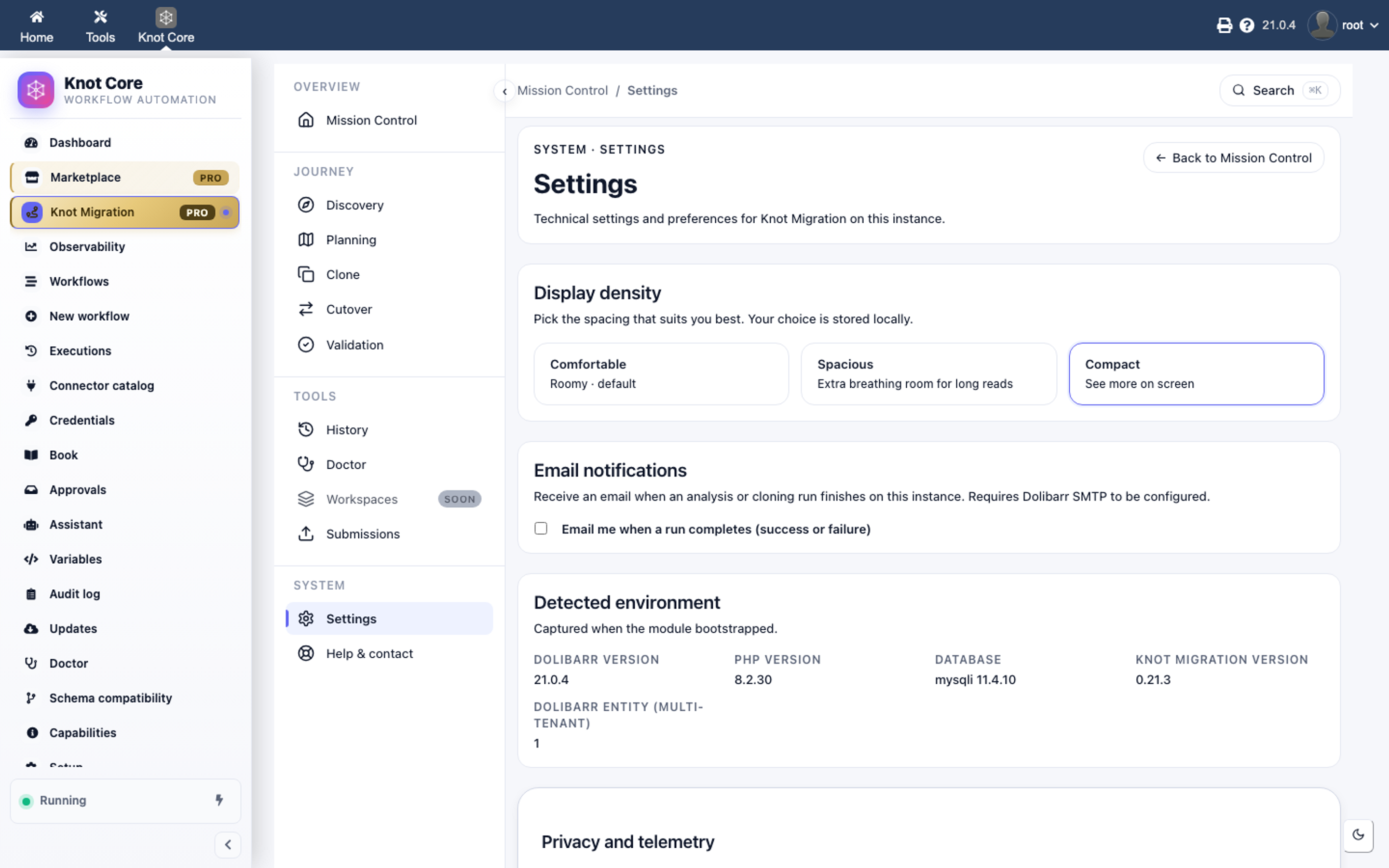Enable email me when run completes checkbox
The height and width of the screenshot is (868, 1389).
pyautogui.click(x=541, y=528)
